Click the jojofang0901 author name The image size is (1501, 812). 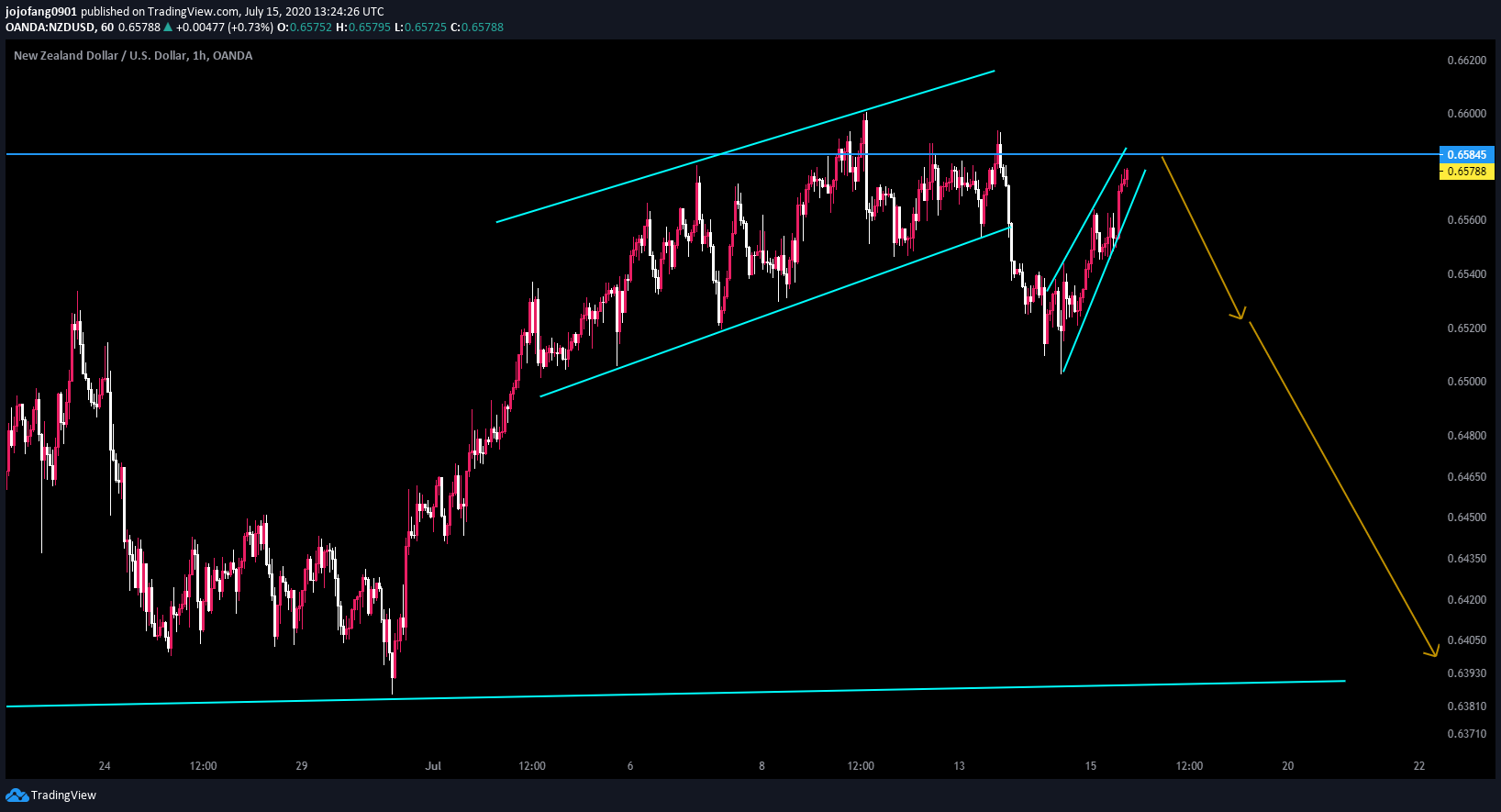pos(41,12)
